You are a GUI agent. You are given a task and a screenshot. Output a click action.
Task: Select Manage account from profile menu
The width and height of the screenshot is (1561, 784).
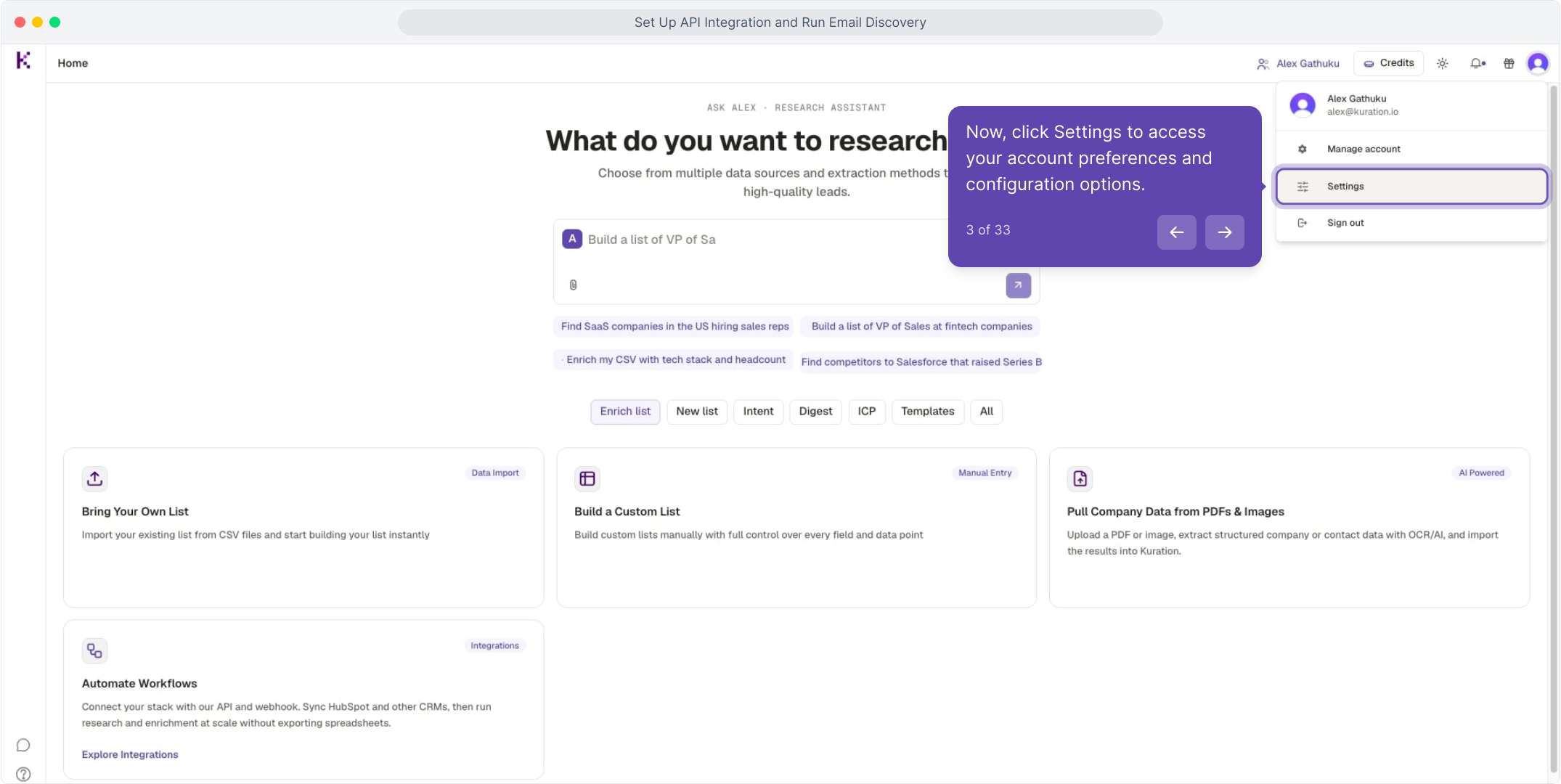[x=1411, y=149]
